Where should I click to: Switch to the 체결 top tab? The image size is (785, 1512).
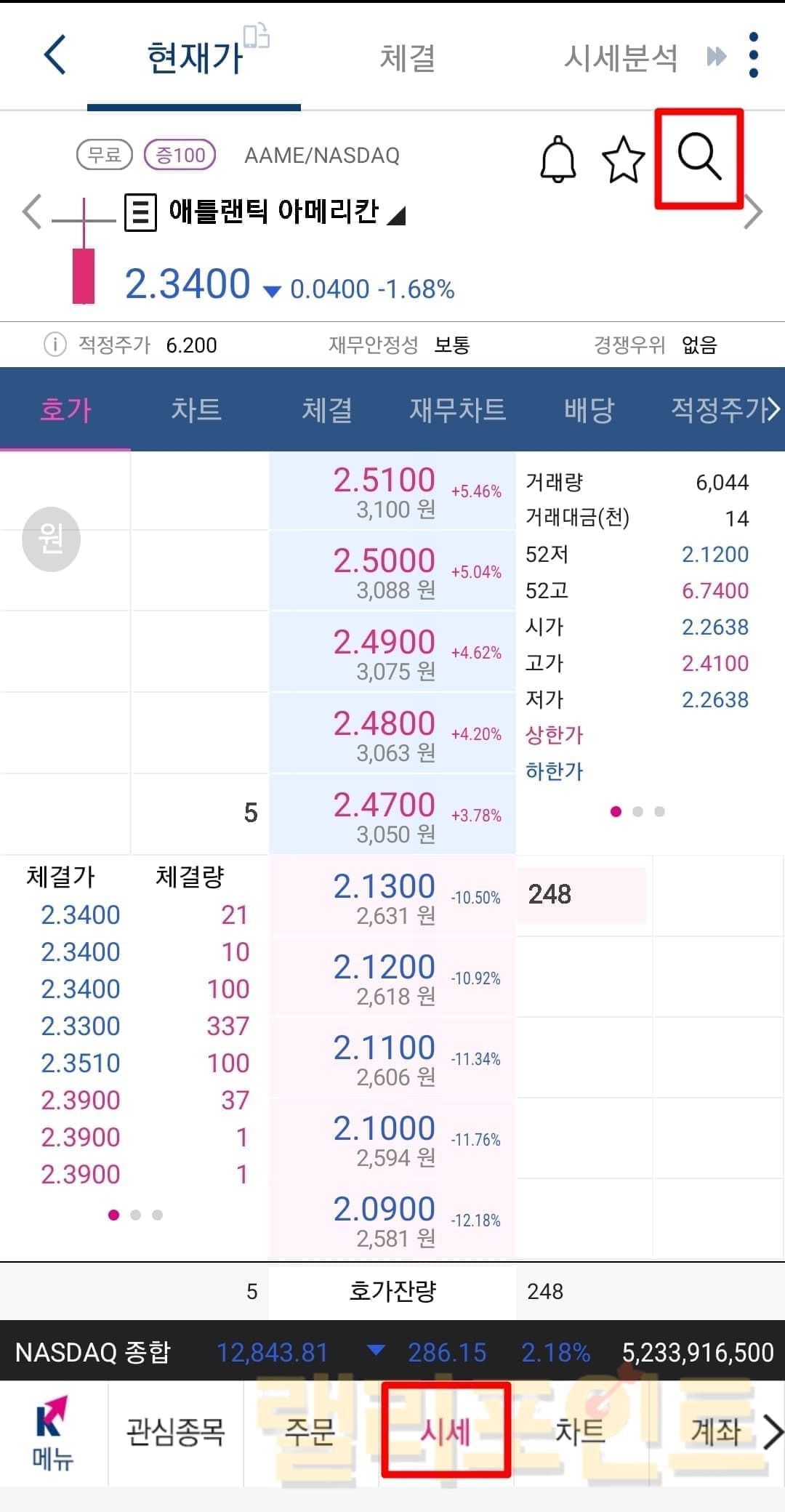tap(407, 58)
